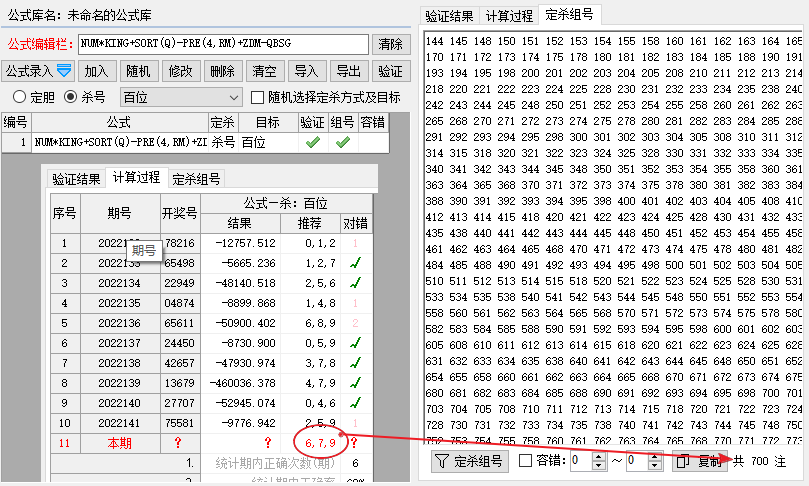
Task: Increase the second 容错 spinner value
Action: click(654, 457)
